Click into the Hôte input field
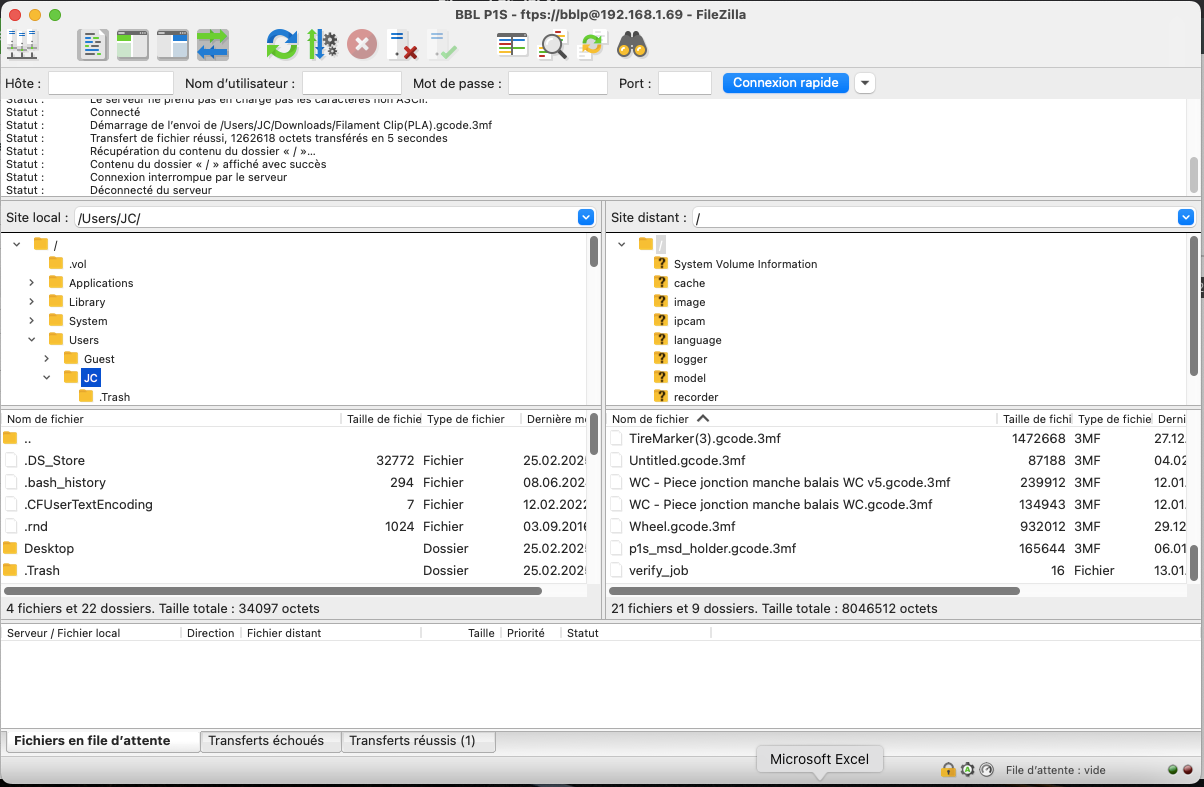 click(111, 83)
